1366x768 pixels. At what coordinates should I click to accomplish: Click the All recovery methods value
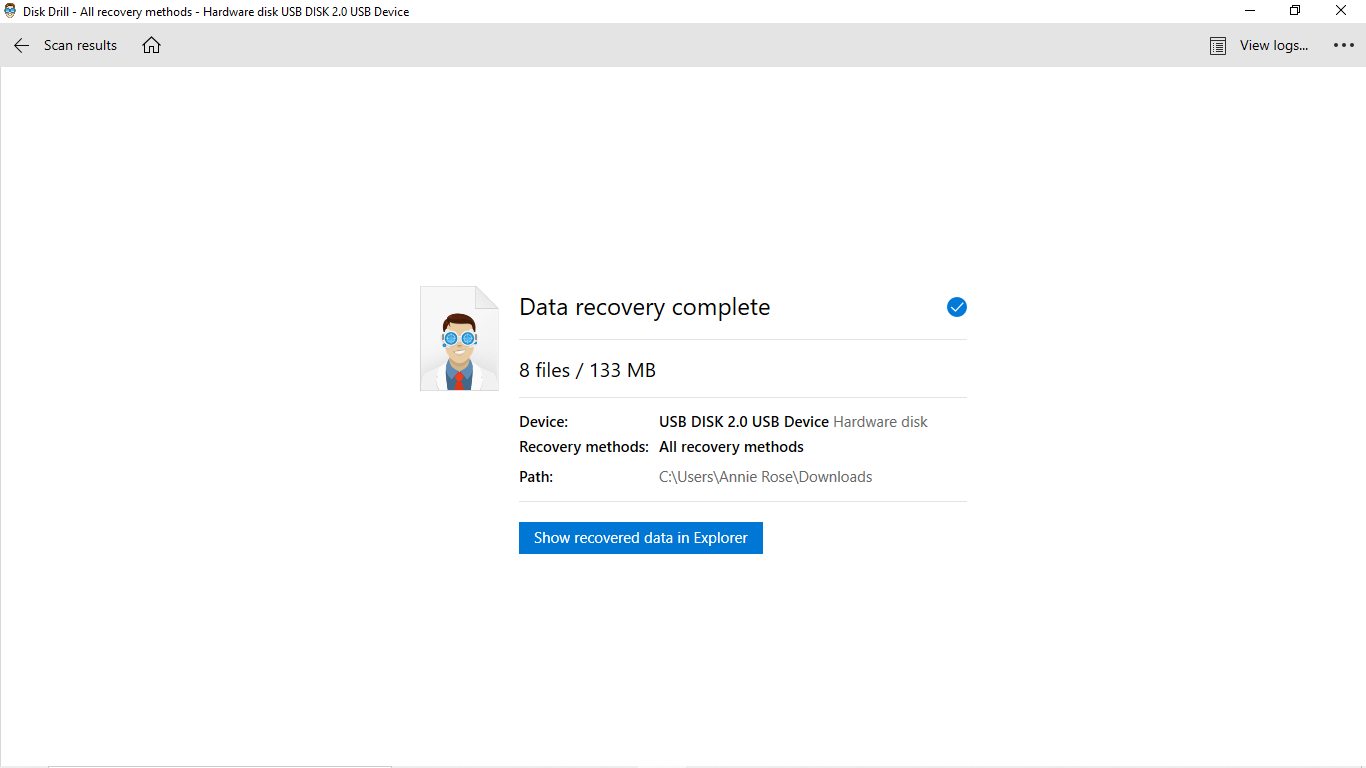(x=731, y=446)
